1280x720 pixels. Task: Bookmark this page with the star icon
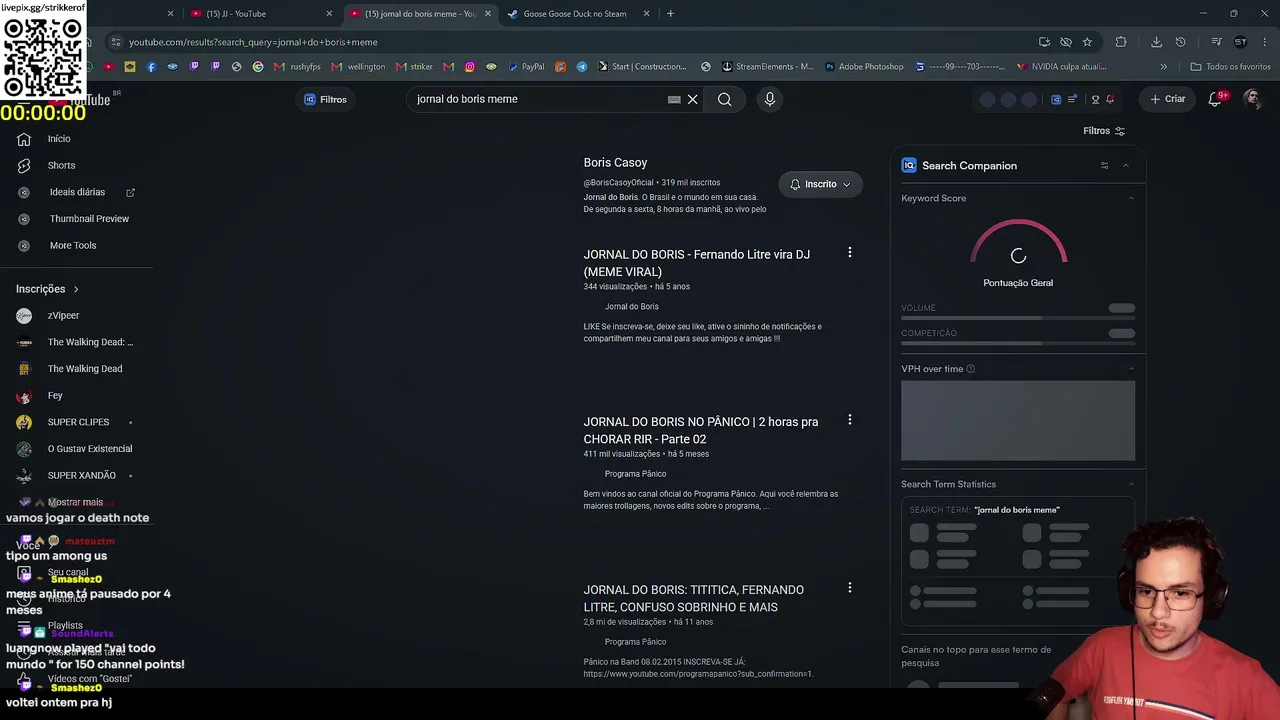(1087, 42)
